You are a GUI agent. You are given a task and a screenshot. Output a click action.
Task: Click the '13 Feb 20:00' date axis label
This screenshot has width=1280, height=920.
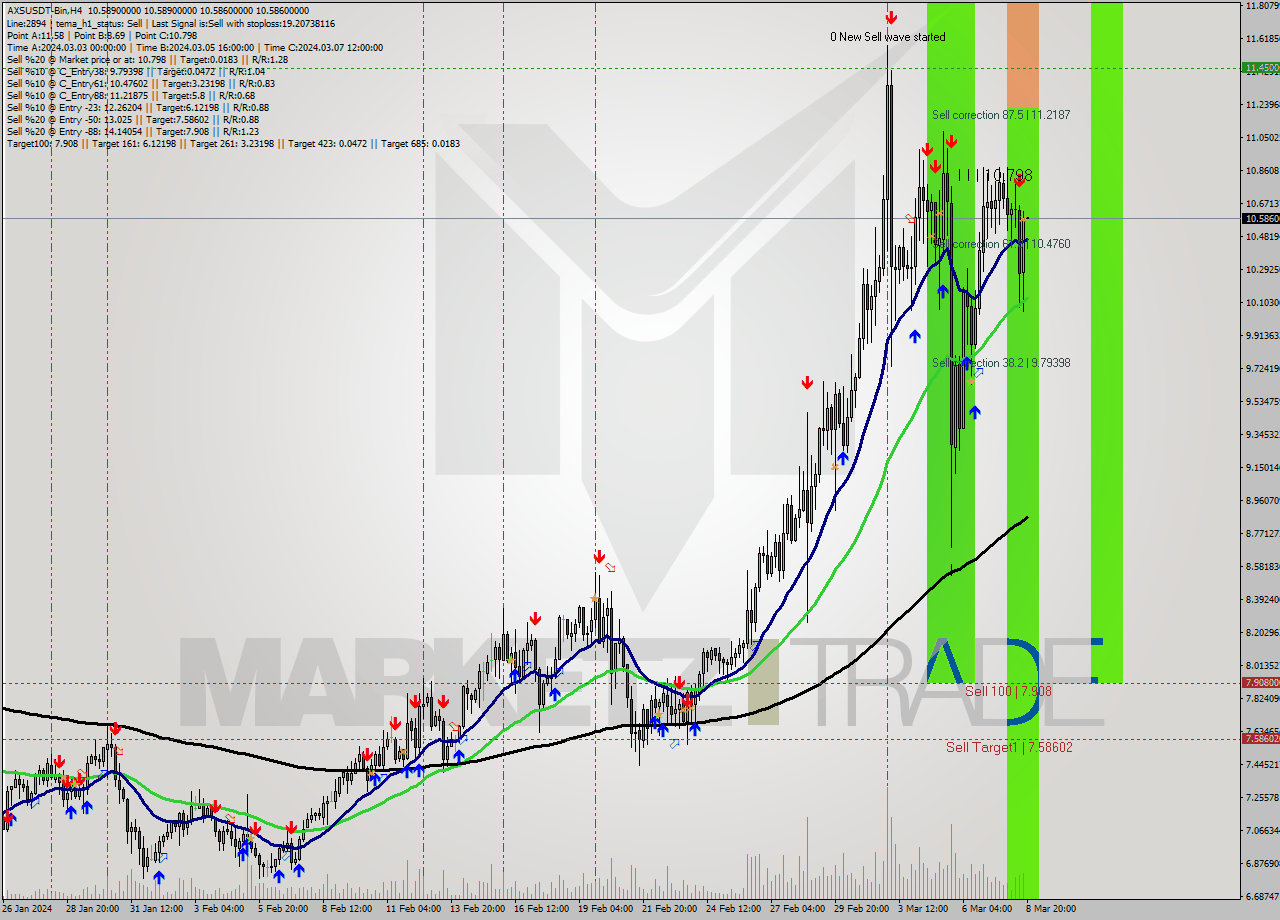coord(476,908)
